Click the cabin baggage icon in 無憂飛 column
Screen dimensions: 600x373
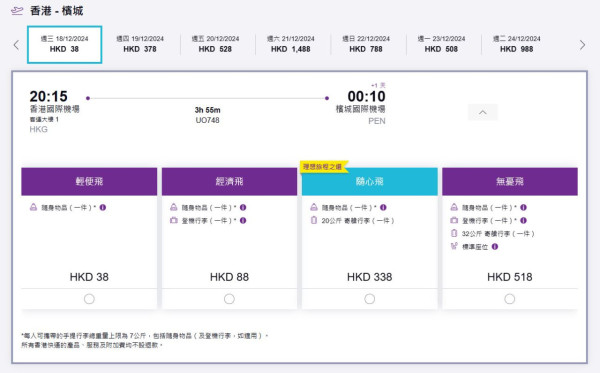[x=454, y=220]
